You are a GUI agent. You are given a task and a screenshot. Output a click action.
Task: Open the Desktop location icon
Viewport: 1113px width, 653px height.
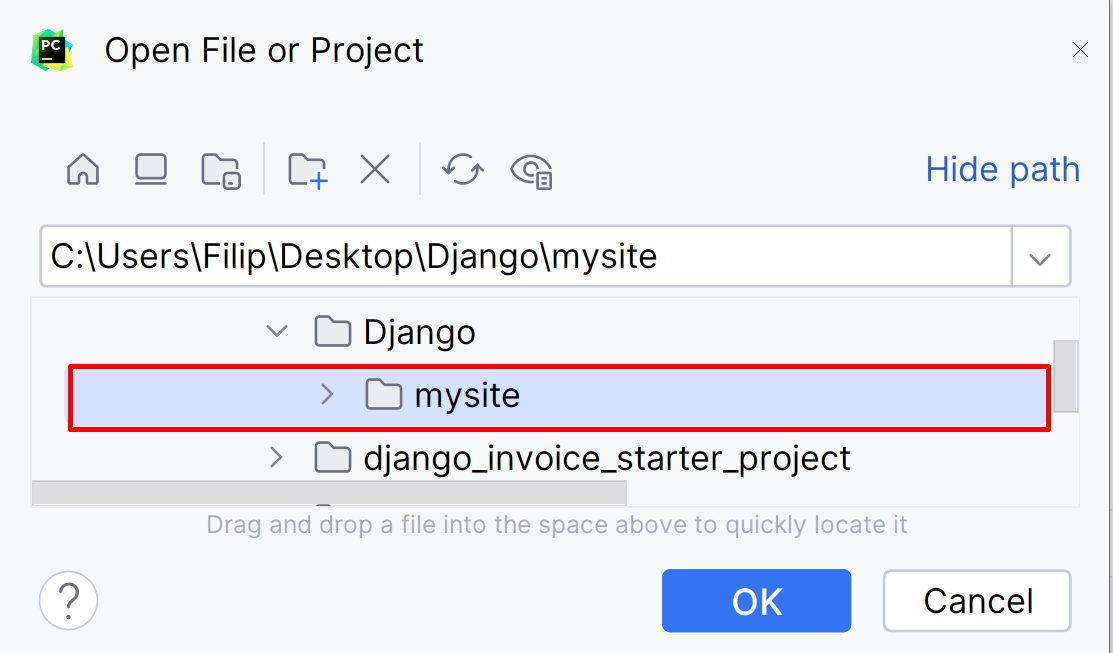click(150, 169)
